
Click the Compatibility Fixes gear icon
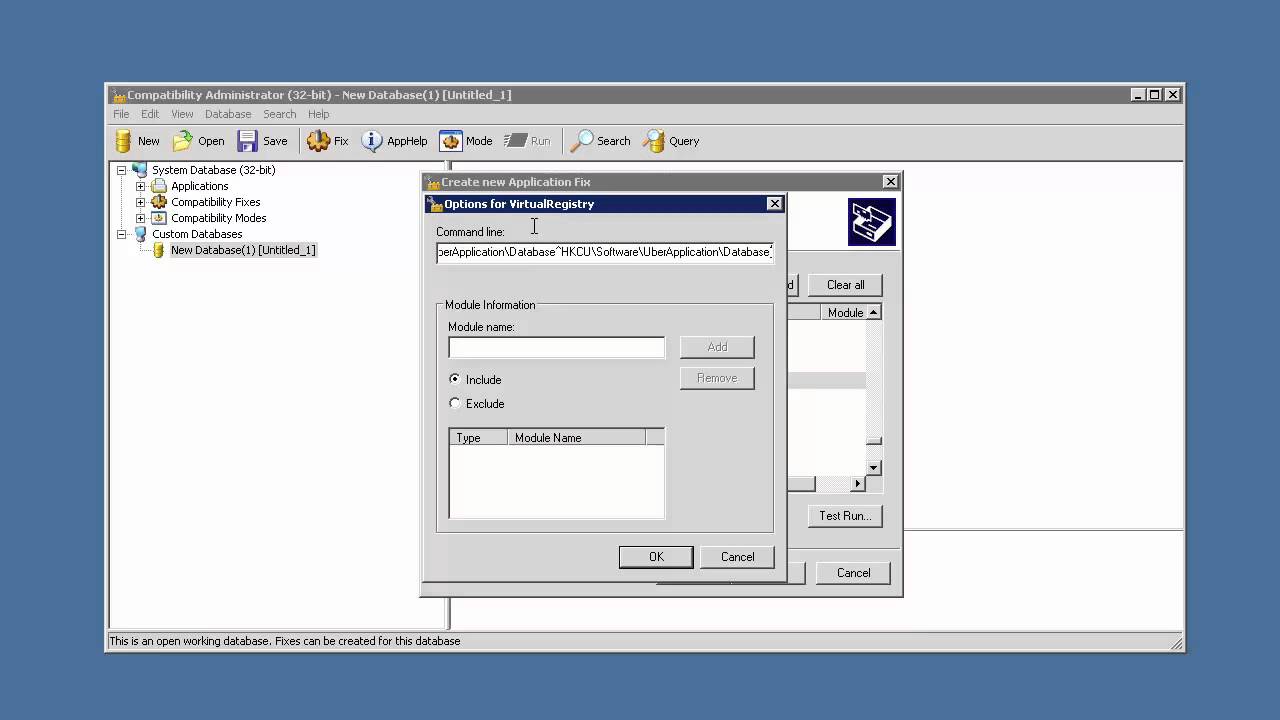pos(159,202)
